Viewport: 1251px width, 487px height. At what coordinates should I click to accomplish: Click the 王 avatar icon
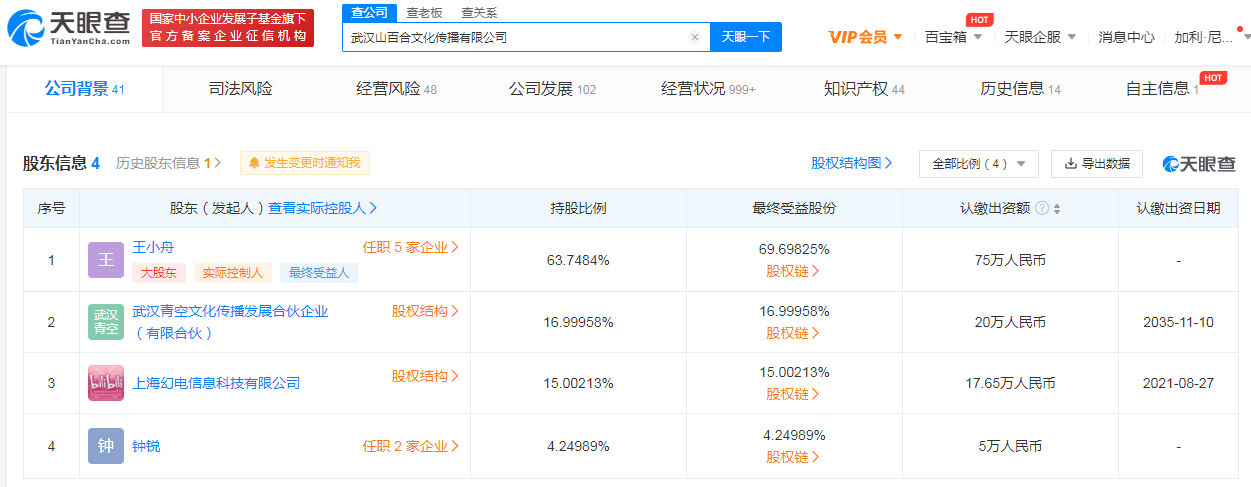point(106,260)
